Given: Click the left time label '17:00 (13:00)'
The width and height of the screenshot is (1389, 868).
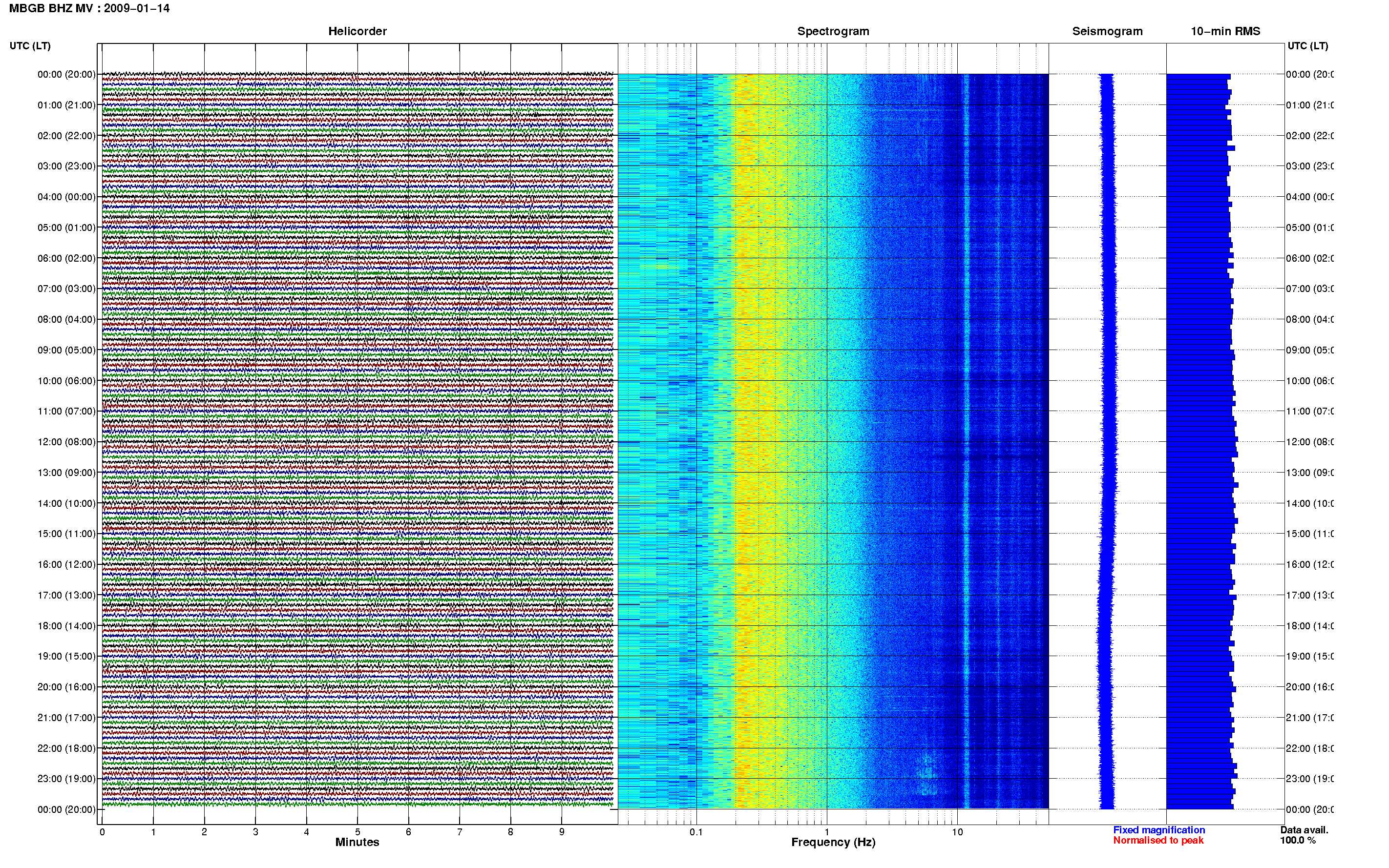Looking at the screenshot, I should click(x=66, y=595).
